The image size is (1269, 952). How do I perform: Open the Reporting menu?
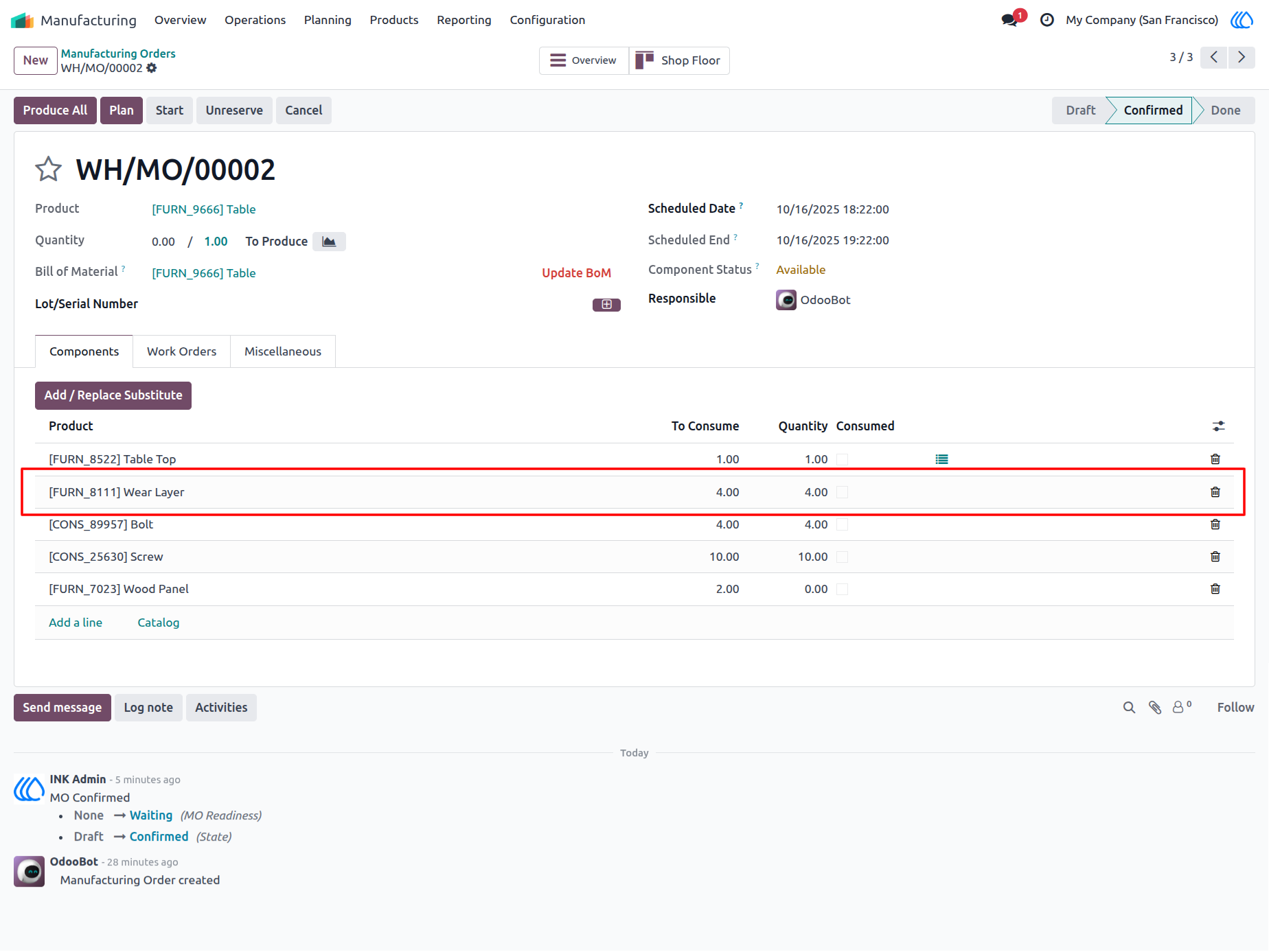[x=464, y=20]
